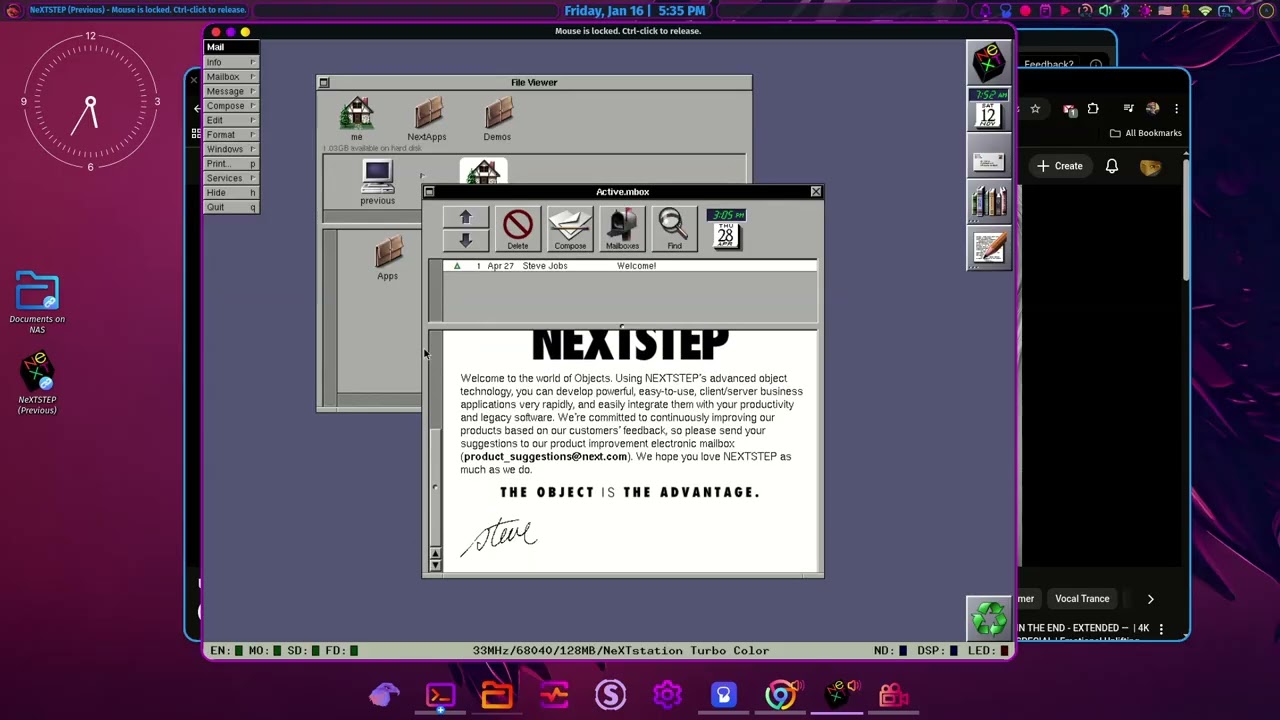
Task: Open the Services submenu
Action: click(x=231, y=178)
